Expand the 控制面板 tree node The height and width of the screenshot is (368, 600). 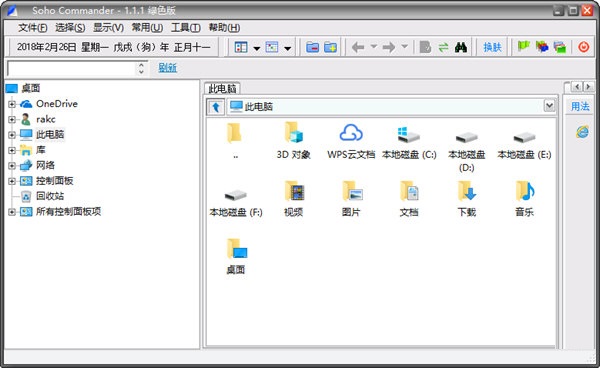tap(12, 181)
